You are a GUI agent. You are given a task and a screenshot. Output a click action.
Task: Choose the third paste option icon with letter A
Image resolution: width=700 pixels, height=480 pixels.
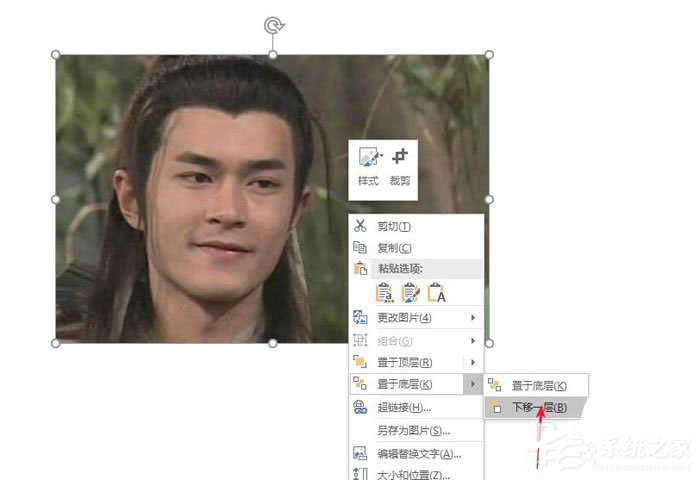coord(436,292)
